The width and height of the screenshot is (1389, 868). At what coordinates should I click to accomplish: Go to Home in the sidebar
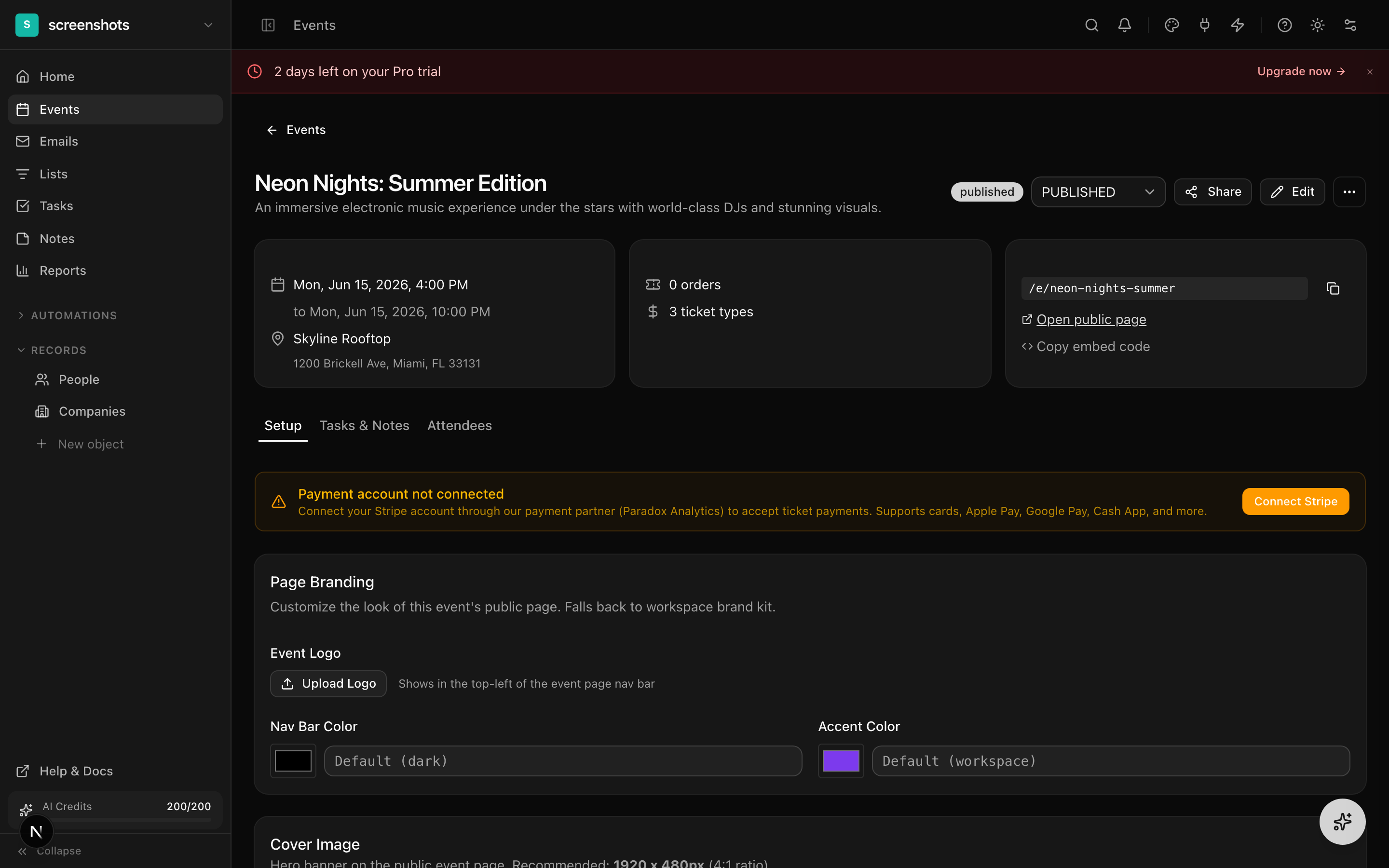pos(115,76)
